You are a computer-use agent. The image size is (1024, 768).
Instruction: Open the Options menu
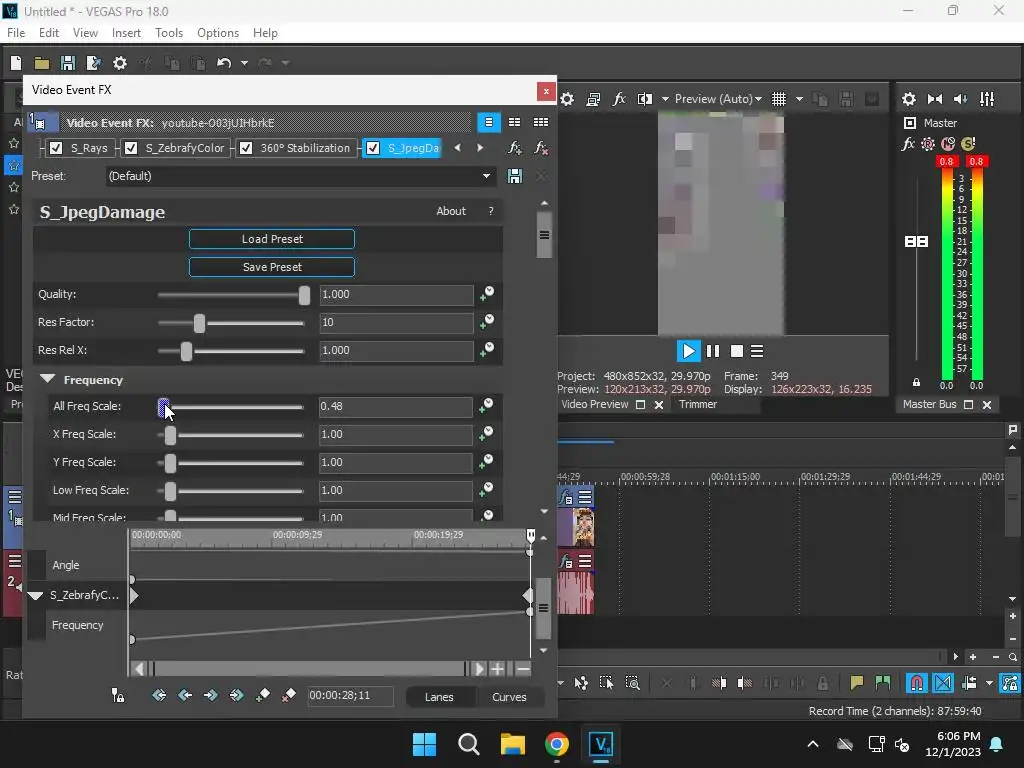pos(218,33)
